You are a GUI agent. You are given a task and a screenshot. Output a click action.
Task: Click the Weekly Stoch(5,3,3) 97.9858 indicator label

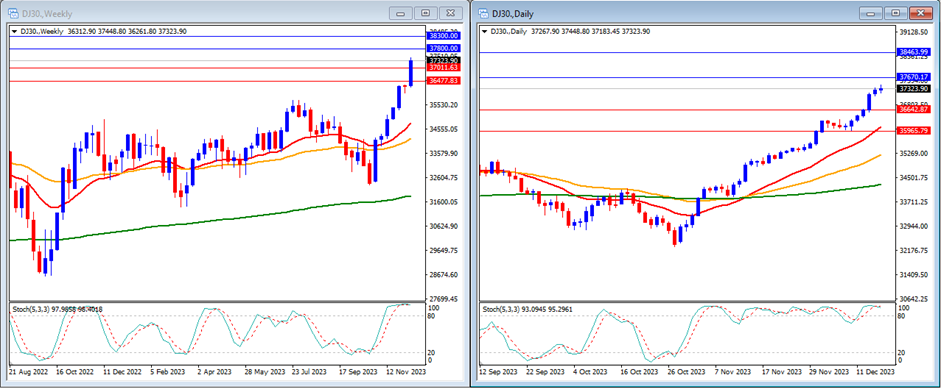58,309
